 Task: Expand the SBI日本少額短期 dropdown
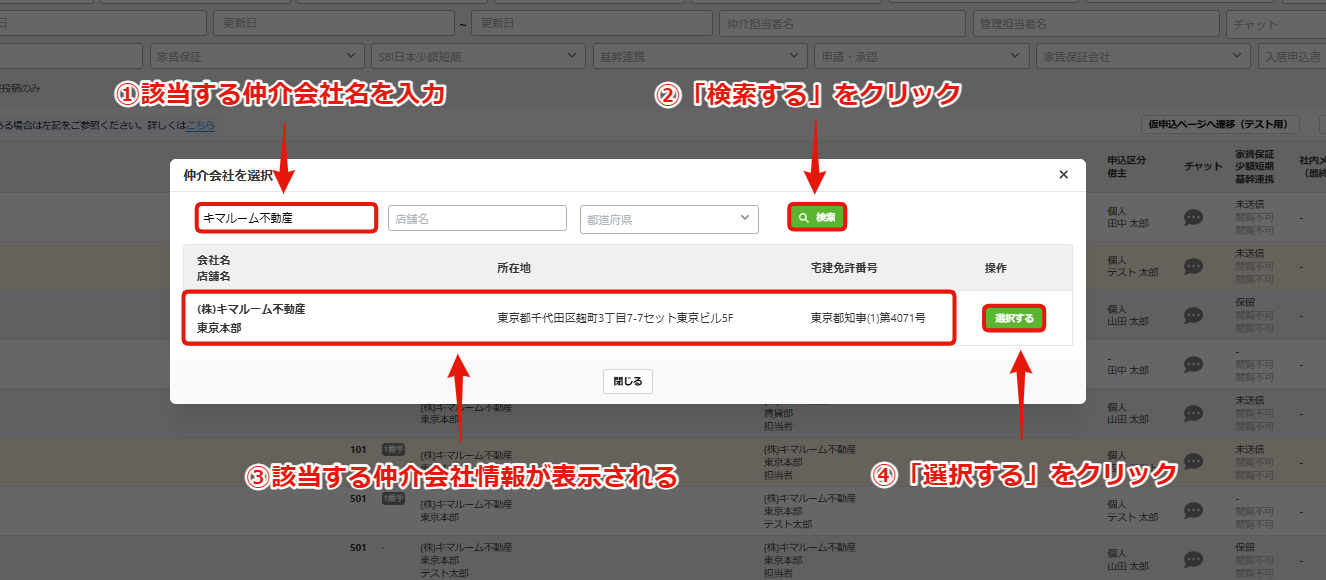click(478, 57)
